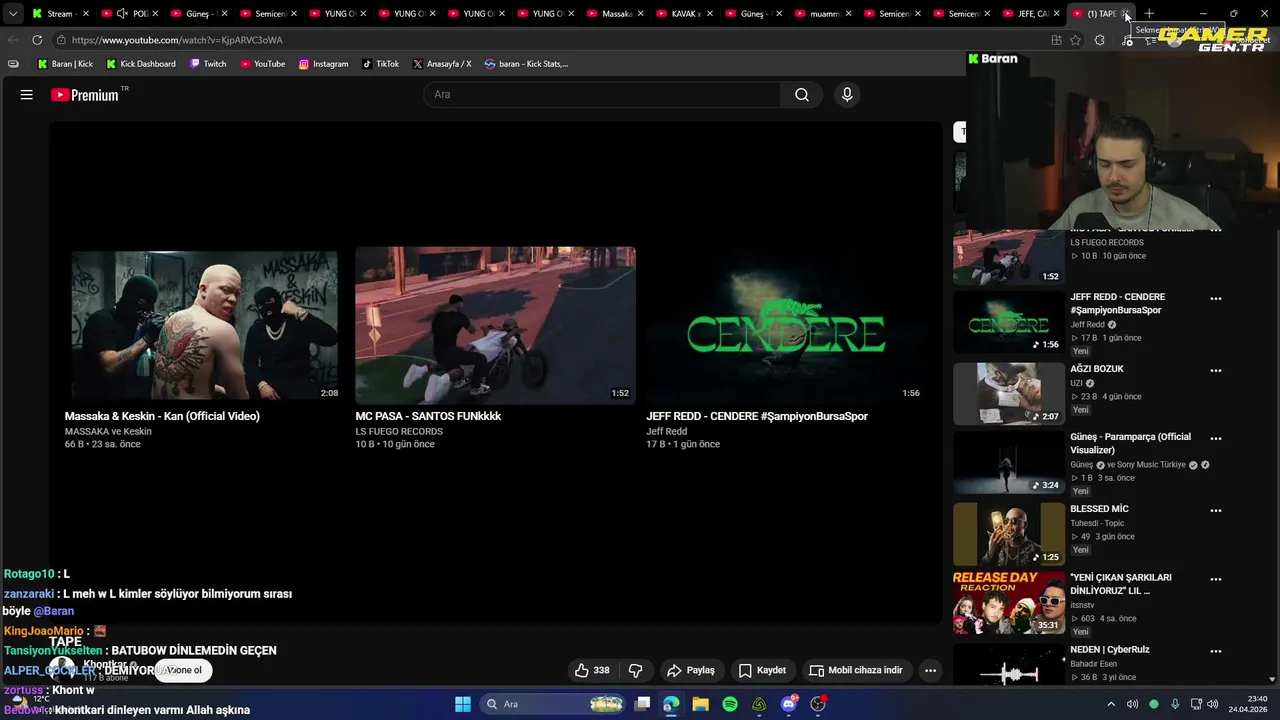The height and width of the screenshot is (720, 1280).
Task: Play MC PASA motorcycle thumbnail
Action: click(x=495, y=325)
